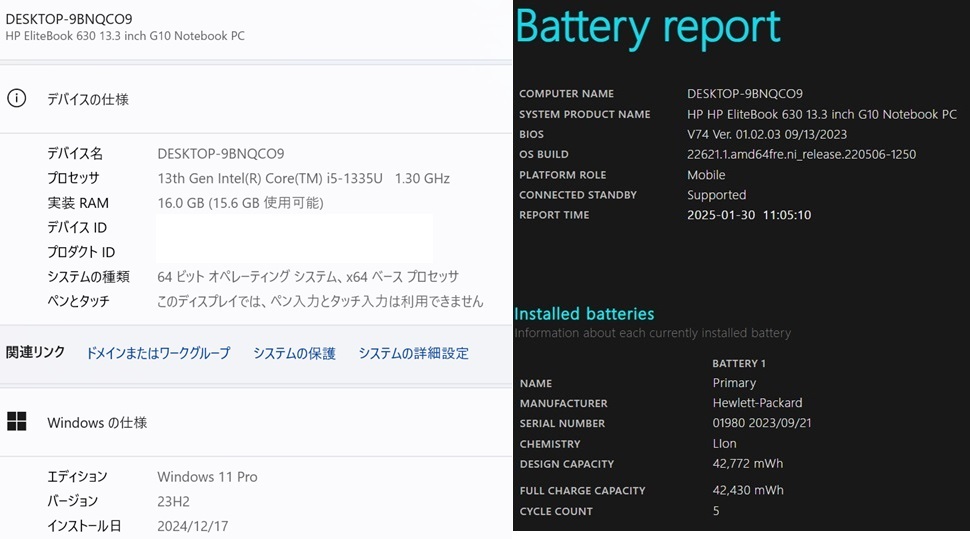
Task: Click the インストール日 label
Action: tap(84, 526)
